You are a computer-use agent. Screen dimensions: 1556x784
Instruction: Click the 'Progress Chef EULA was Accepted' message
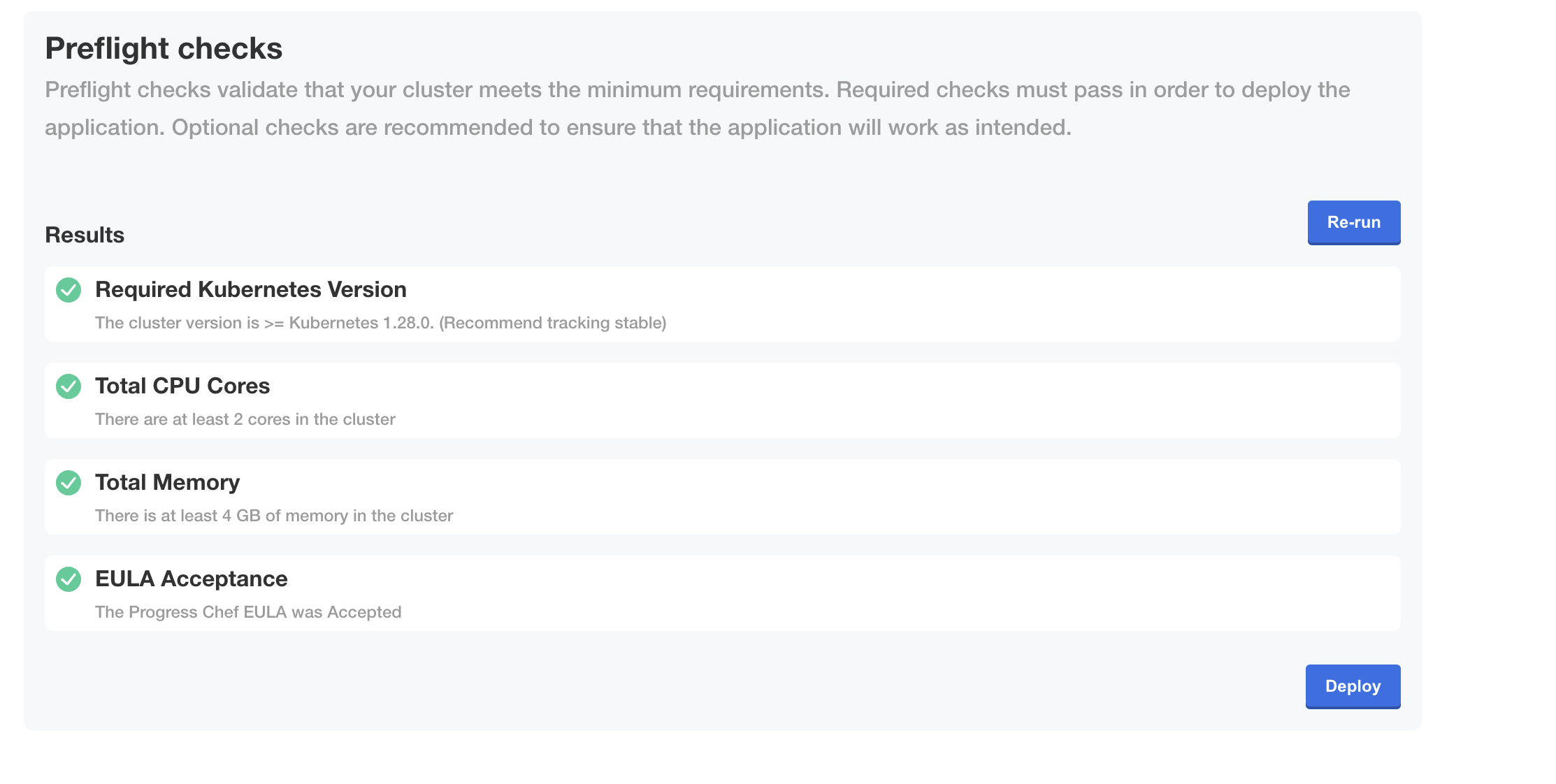tap(248, 612)
